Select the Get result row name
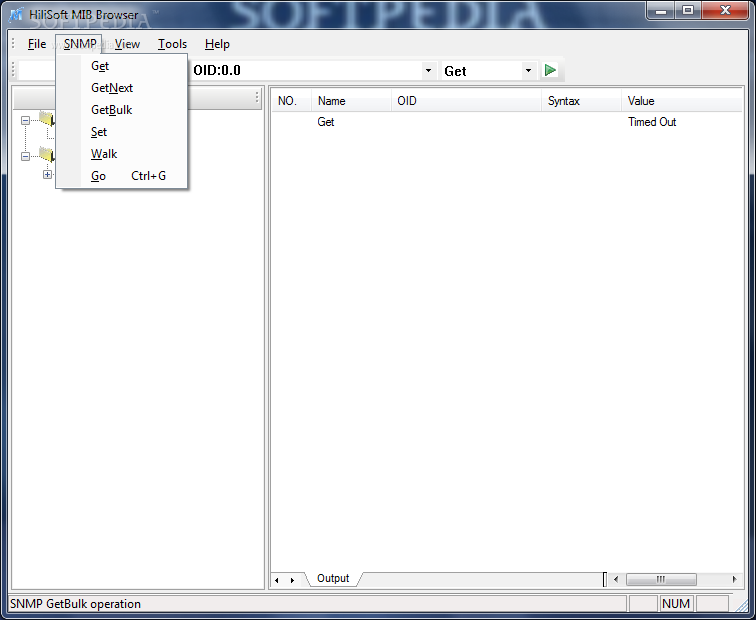Image resolution: width=756 pixels, height=620 pixels. [x=326, y=122]
